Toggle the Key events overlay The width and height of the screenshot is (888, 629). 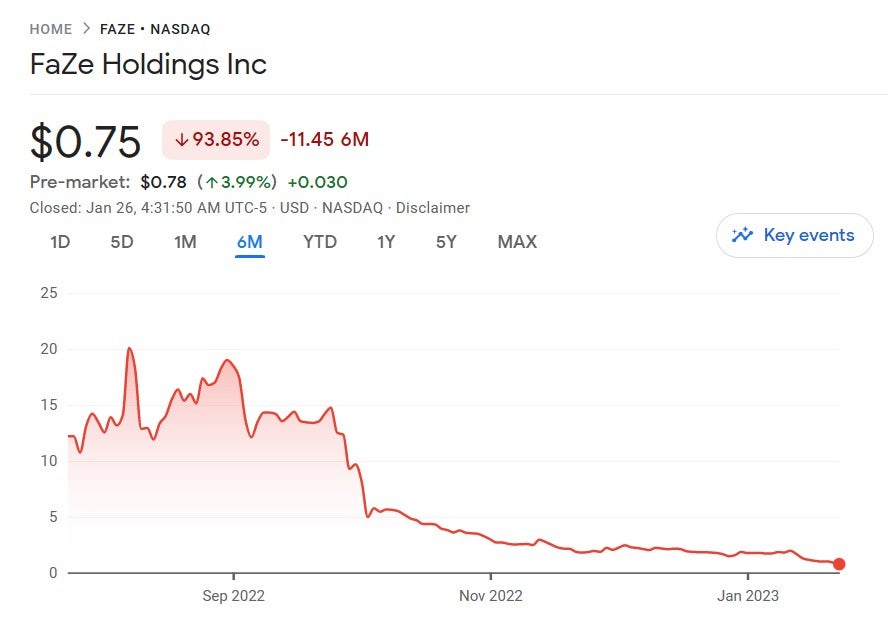point(794,235)
